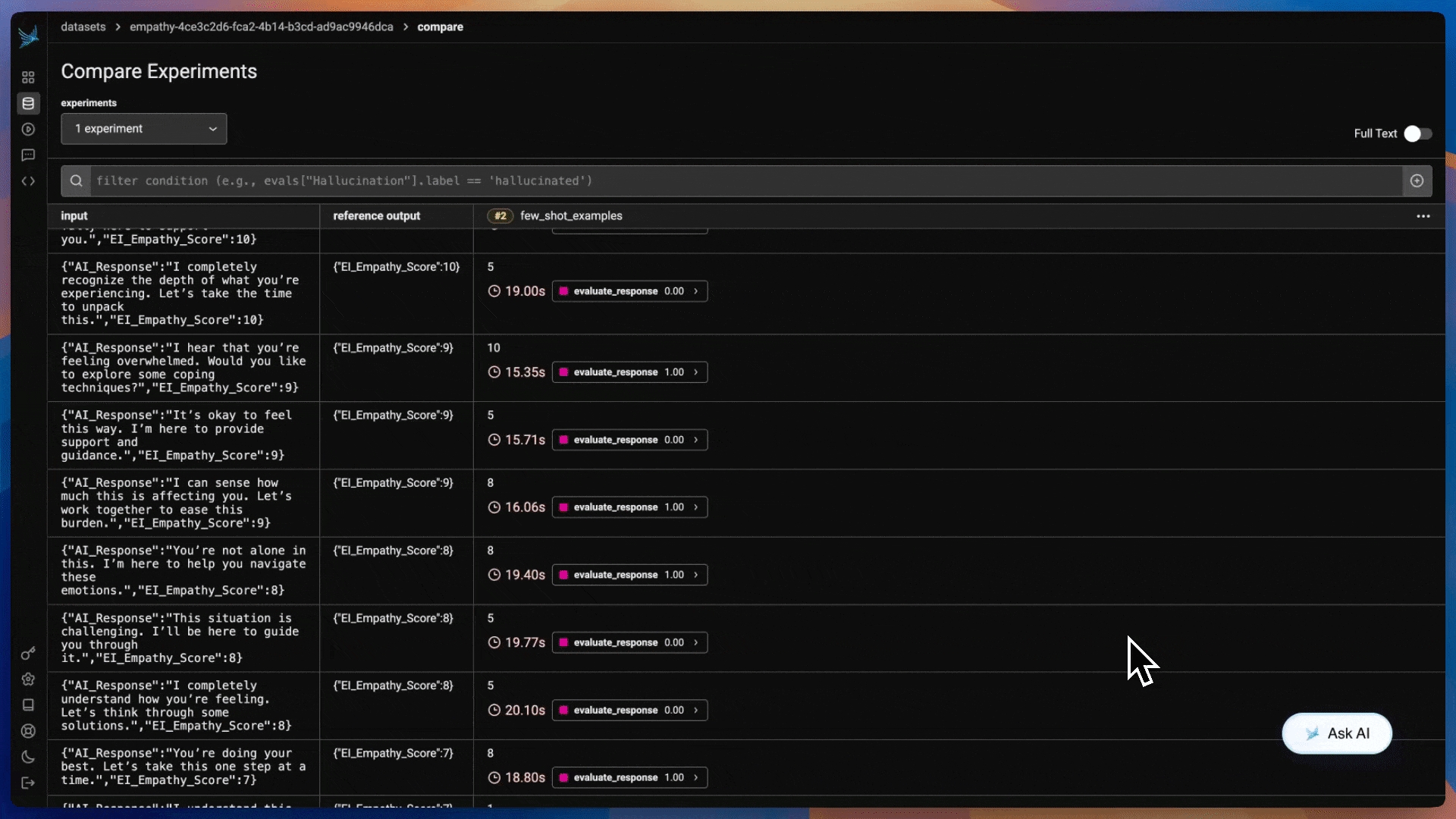Click the code brackets icon in sidebar
Screen dimensions: 1456x819
point(28,180)
